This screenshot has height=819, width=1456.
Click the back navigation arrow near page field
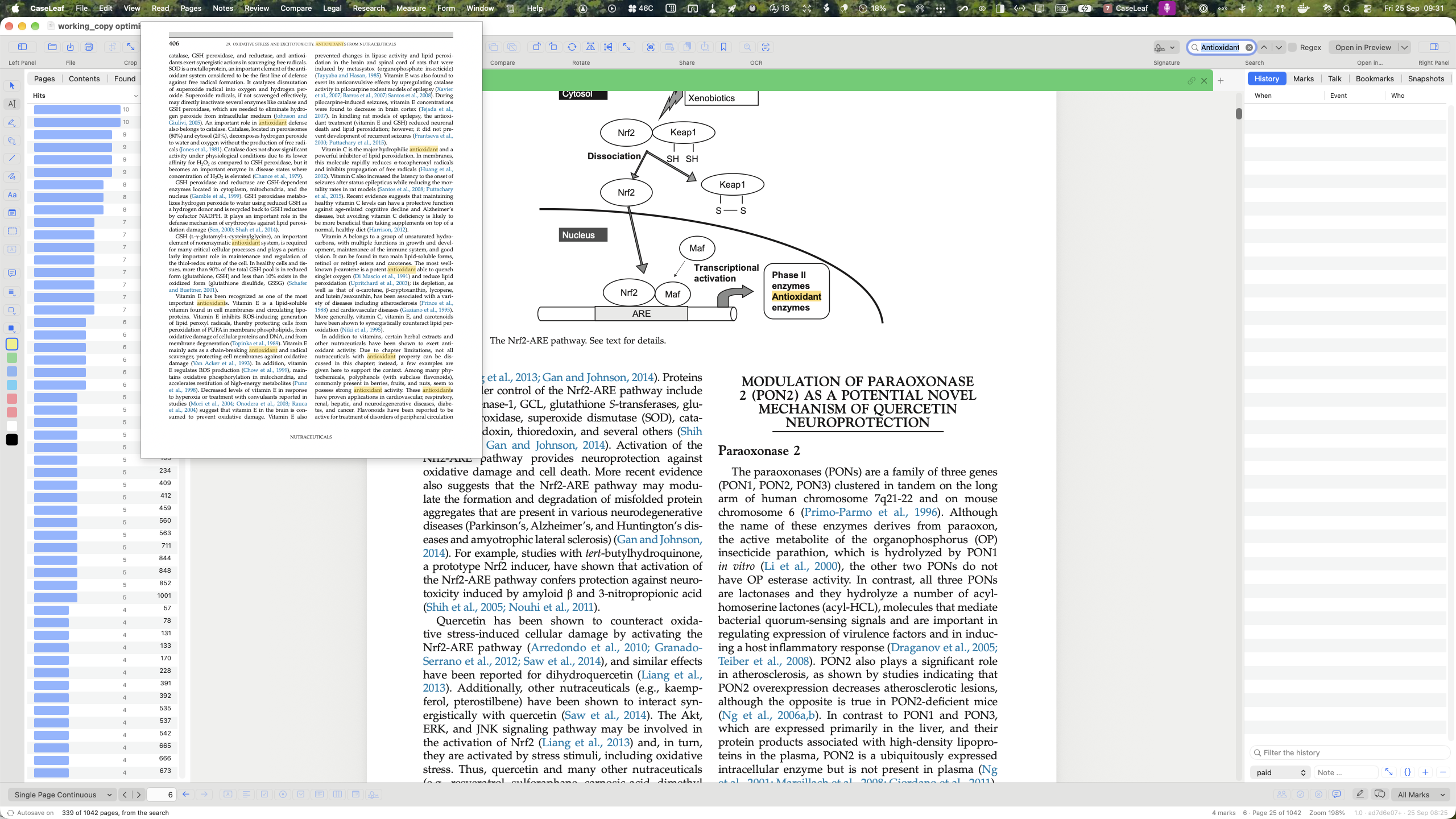[186, 795]
